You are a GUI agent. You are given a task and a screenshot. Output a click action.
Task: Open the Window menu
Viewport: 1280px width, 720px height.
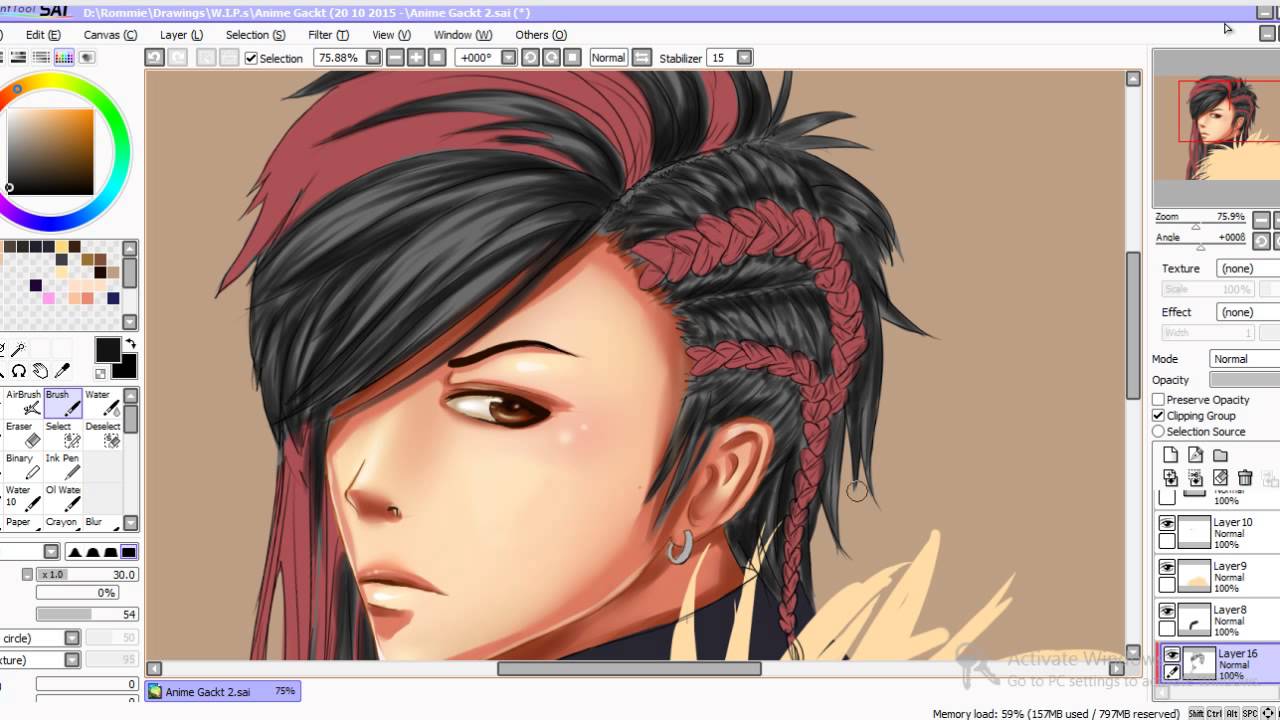pos(462,35)
